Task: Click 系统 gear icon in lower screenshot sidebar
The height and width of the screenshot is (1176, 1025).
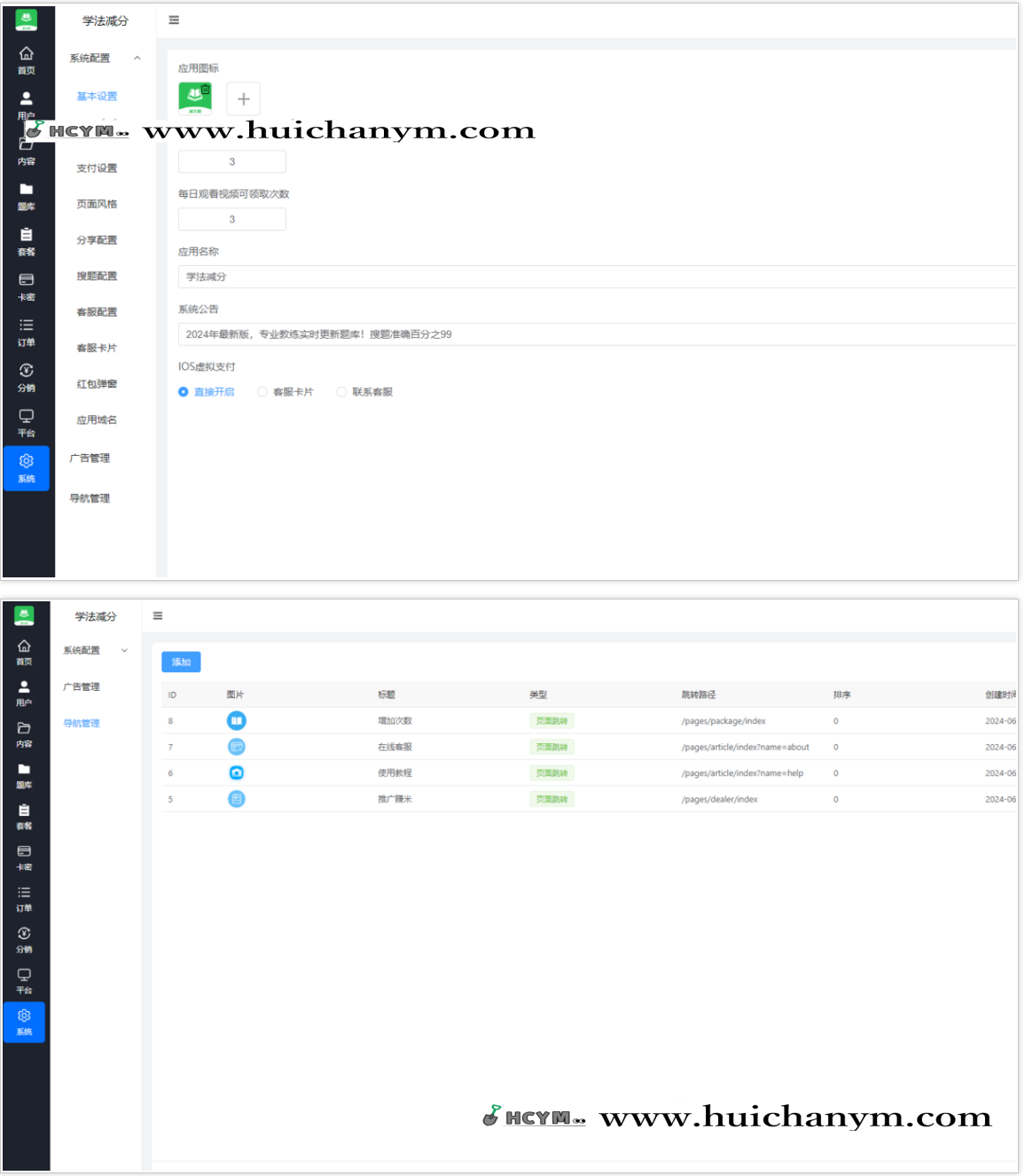Action: (x=24, y=1015)
